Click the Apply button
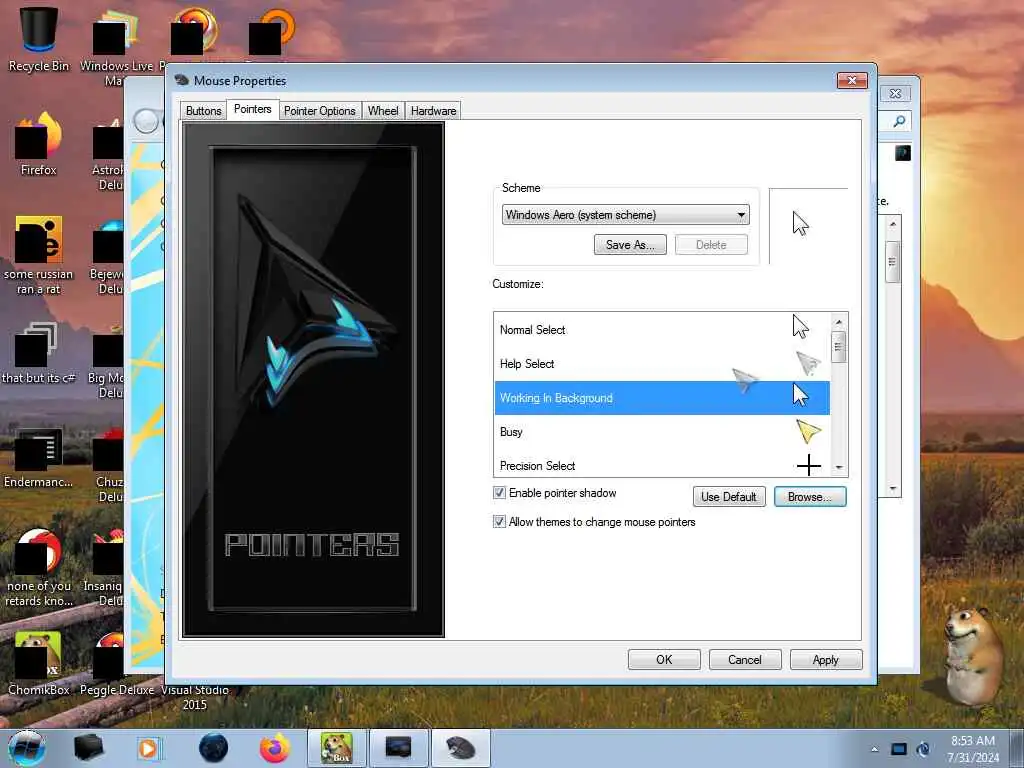This screenshot has width=1024, height=768. [826, 660]
